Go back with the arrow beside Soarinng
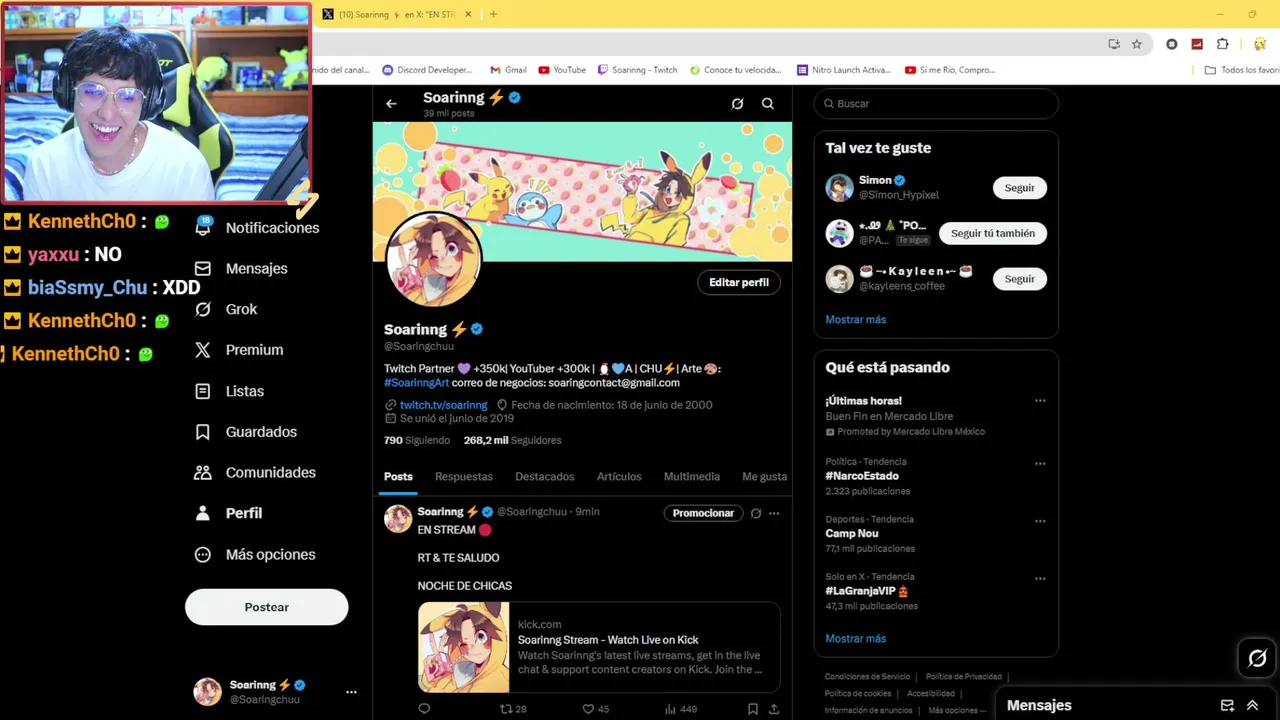 coord(391,103)
